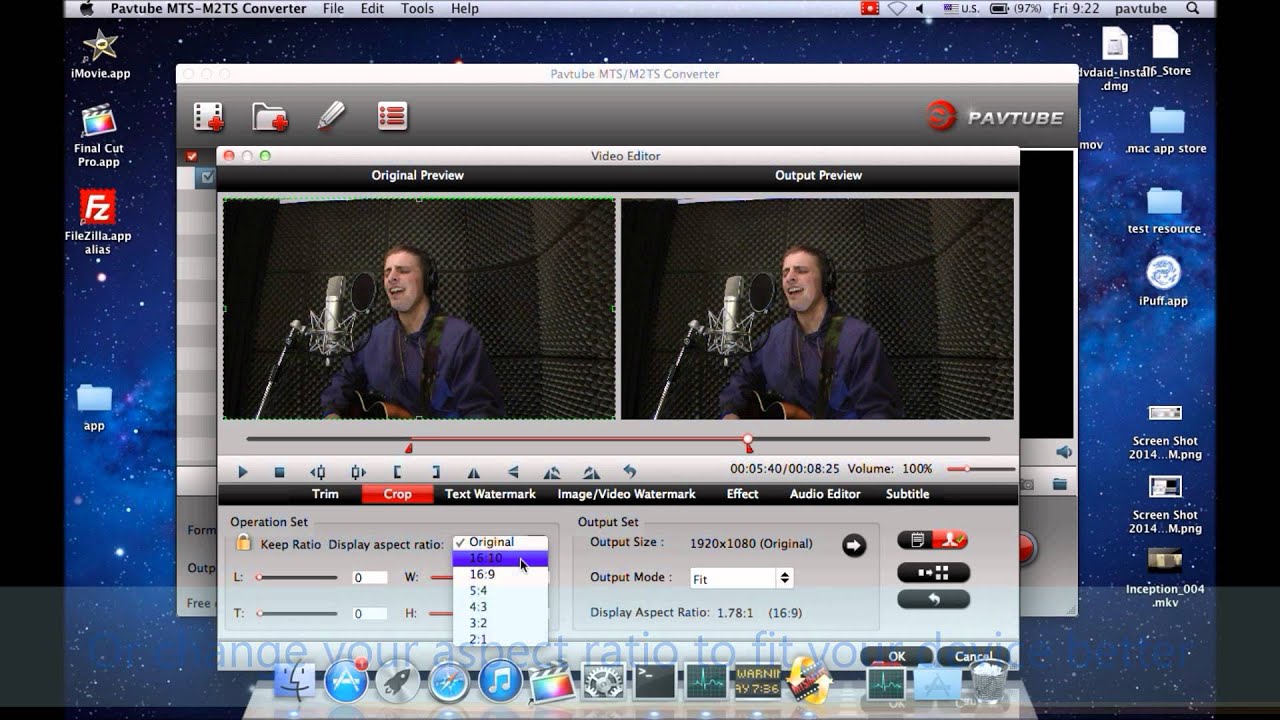1280x720 pixels.
Task: Click the black arrow beside Output Size
Action: 853,545
